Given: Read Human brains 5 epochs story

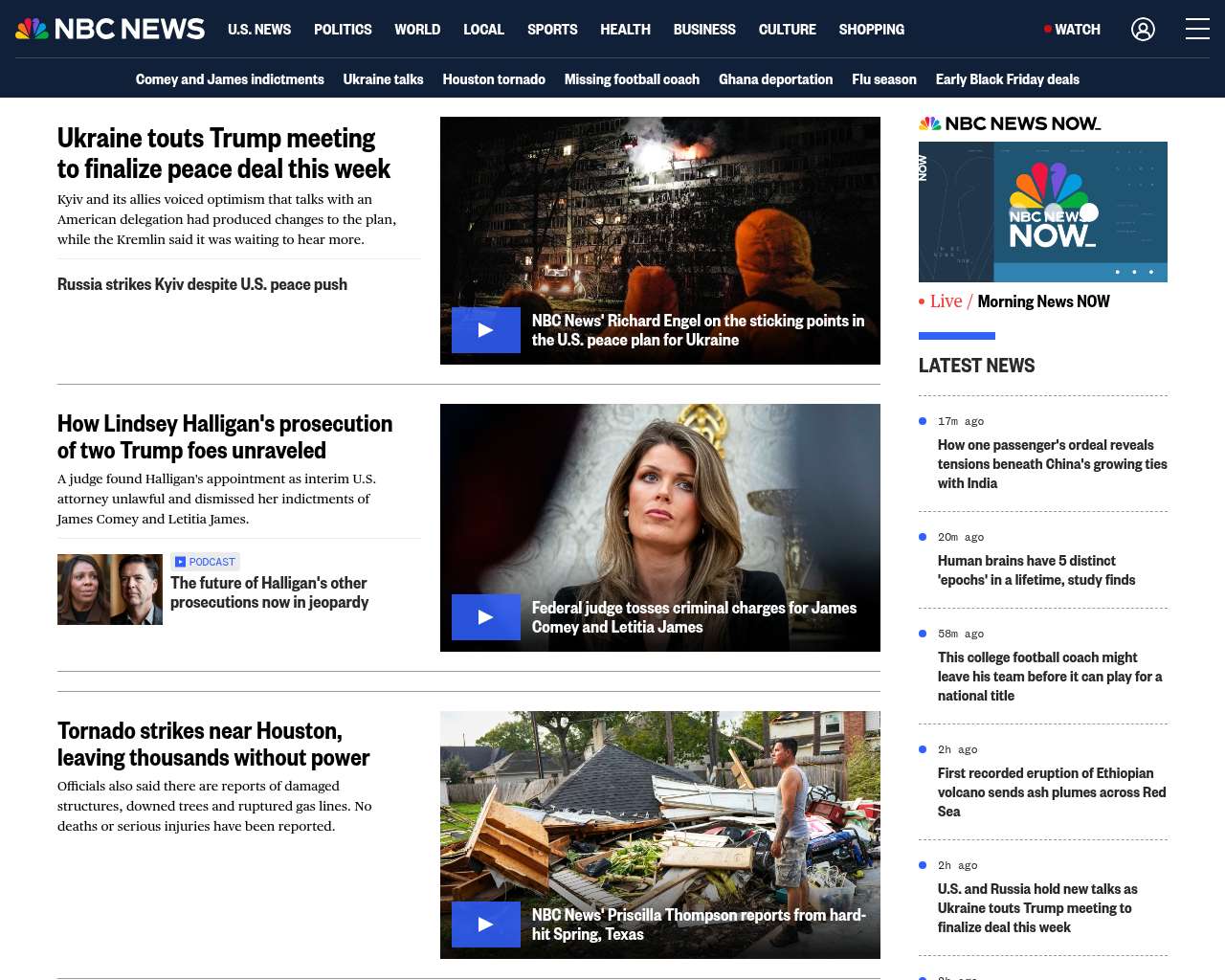Looking at the screenshot, I should (x=1036, y=570).
